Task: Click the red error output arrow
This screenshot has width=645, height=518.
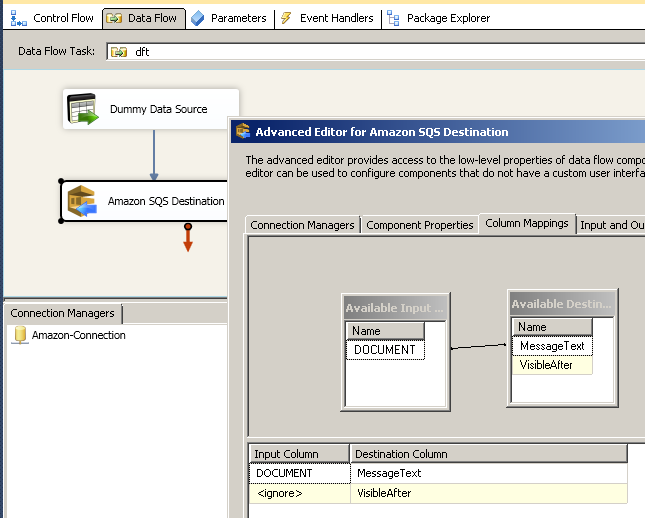Action: (x=187, y=239)
